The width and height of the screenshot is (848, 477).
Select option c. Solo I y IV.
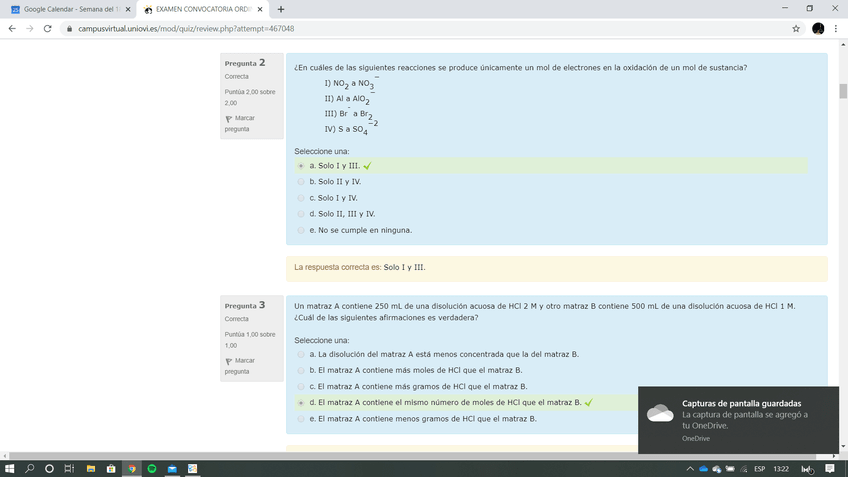[301, 198]
